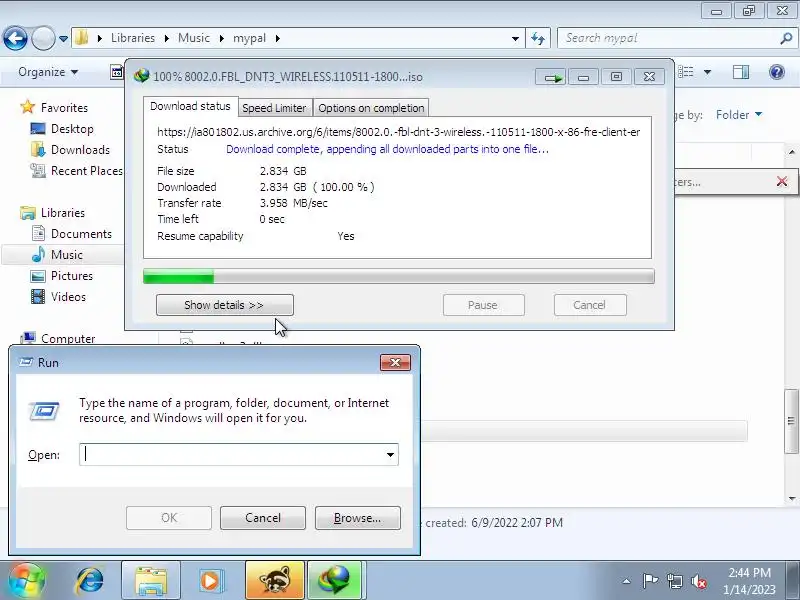Open Windows Media Player from the taskbar

point(210,581)
